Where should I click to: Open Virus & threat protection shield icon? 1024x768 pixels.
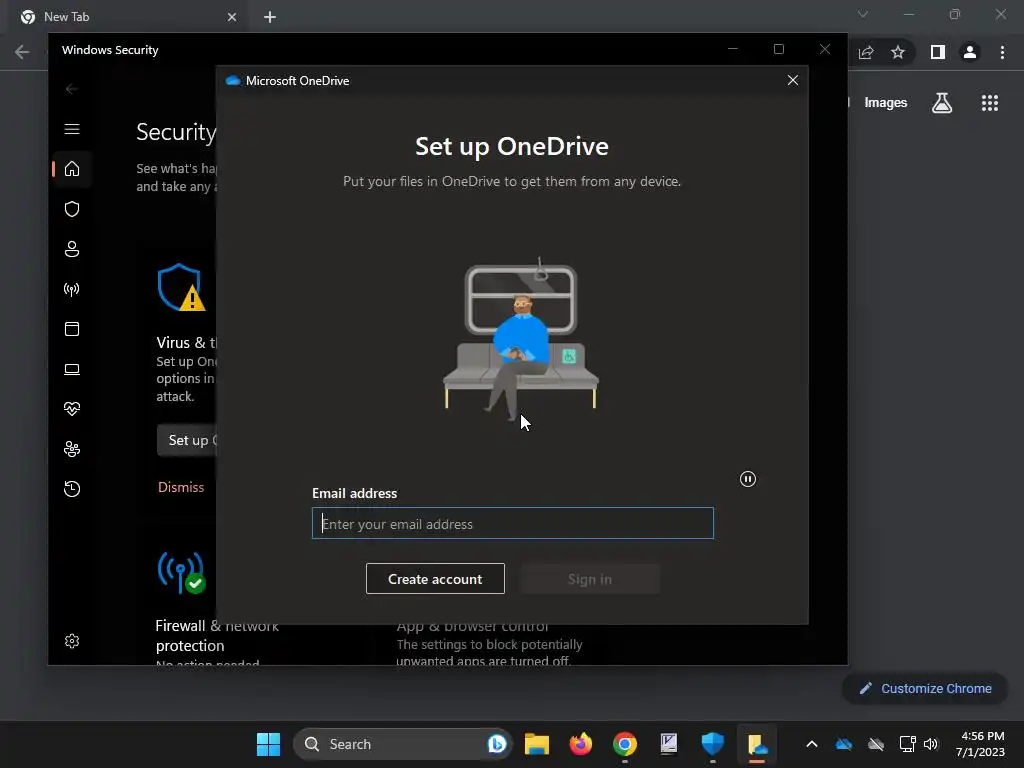tap(72, 209)
